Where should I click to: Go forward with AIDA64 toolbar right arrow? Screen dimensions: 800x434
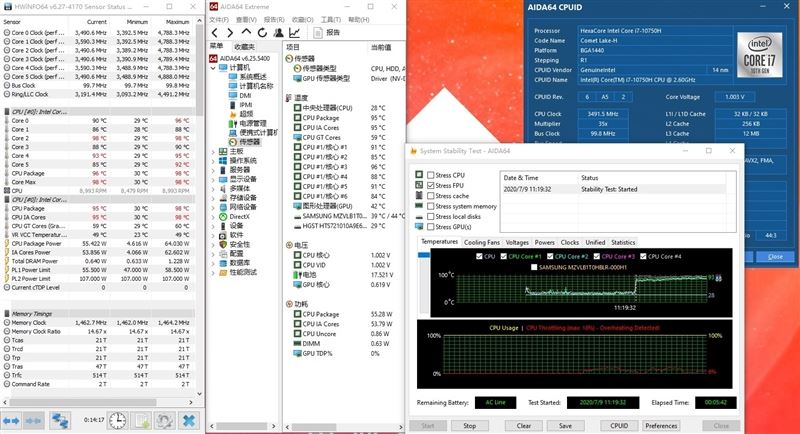230,33
